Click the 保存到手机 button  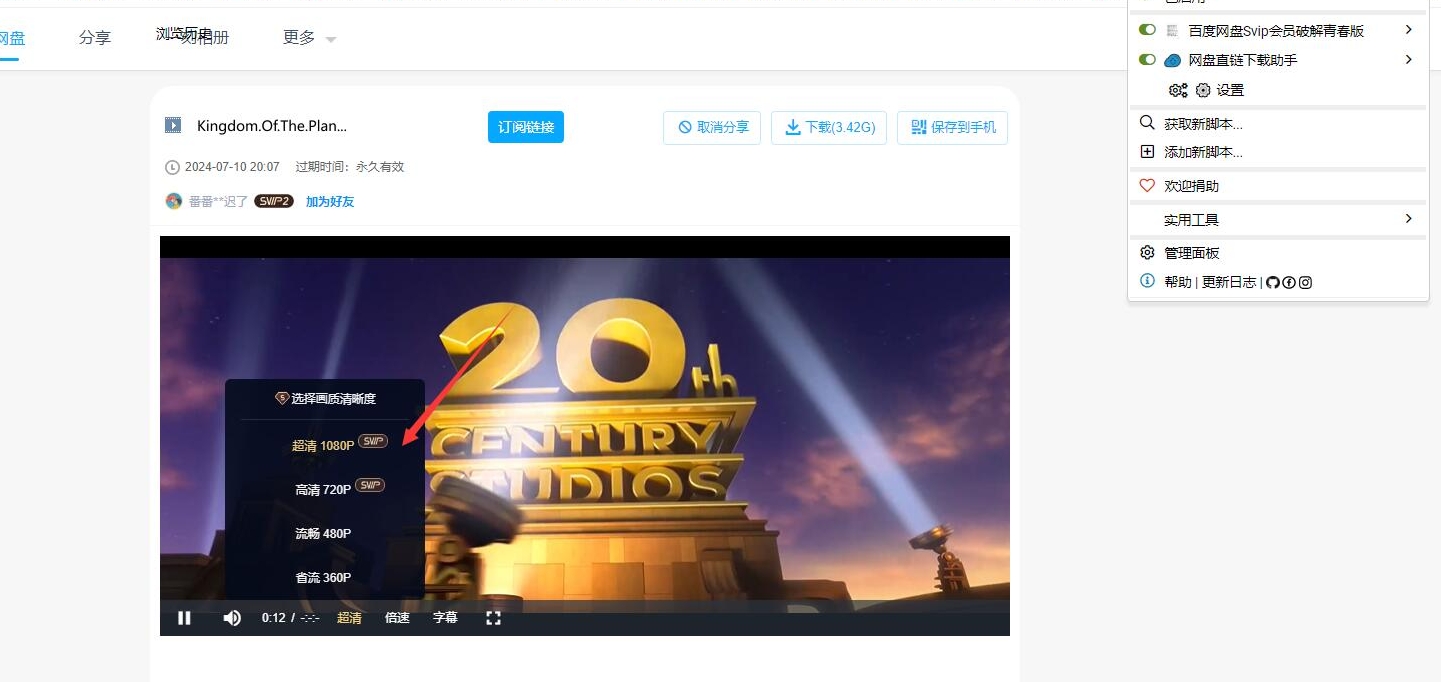pos(953,127)
